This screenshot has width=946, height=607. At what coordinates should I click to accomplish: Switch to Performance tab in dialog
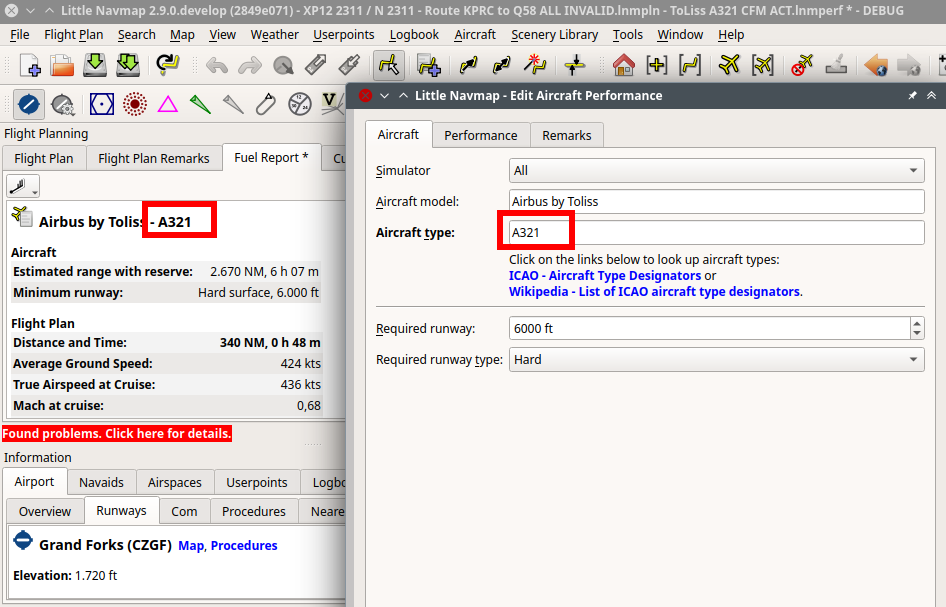[481, 135]
